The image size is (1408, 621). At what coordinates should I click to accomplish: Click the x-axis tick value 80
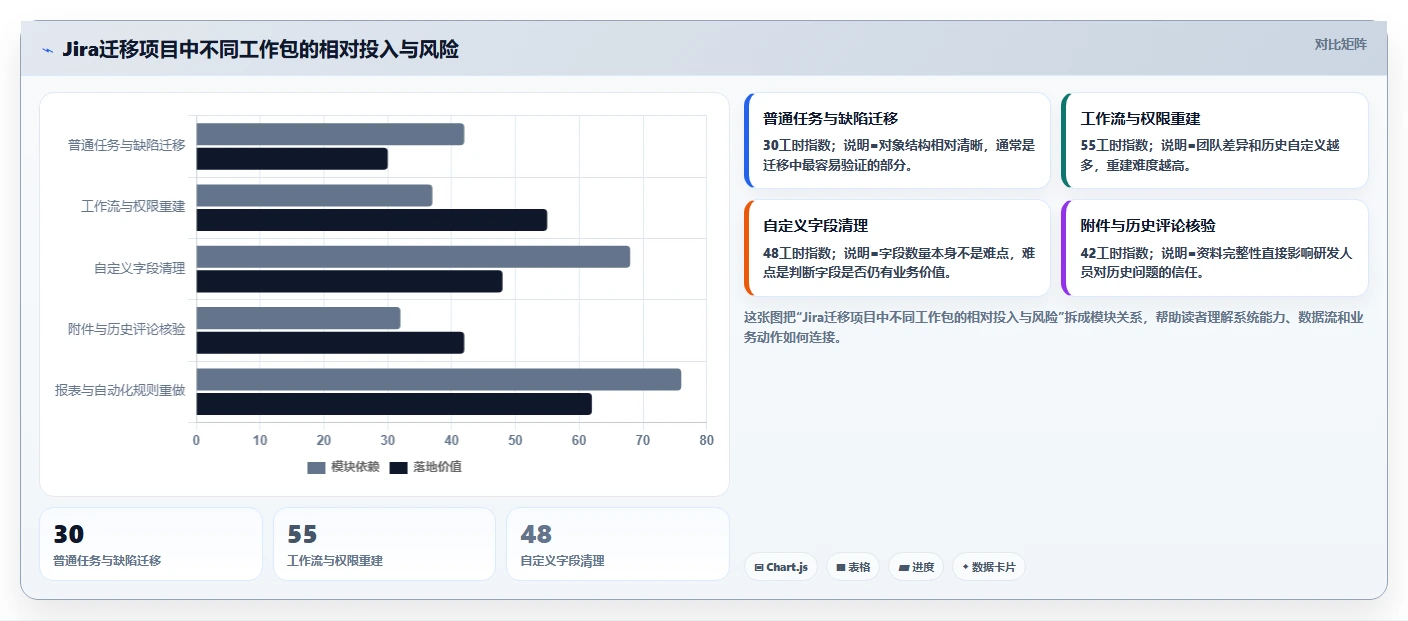[x=706, y=440]
